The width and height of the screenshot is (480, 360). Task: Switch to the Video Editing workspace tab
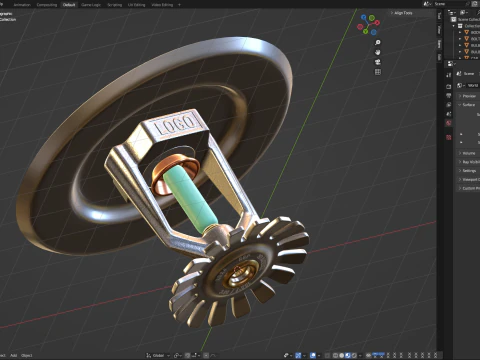pos(162,5)
